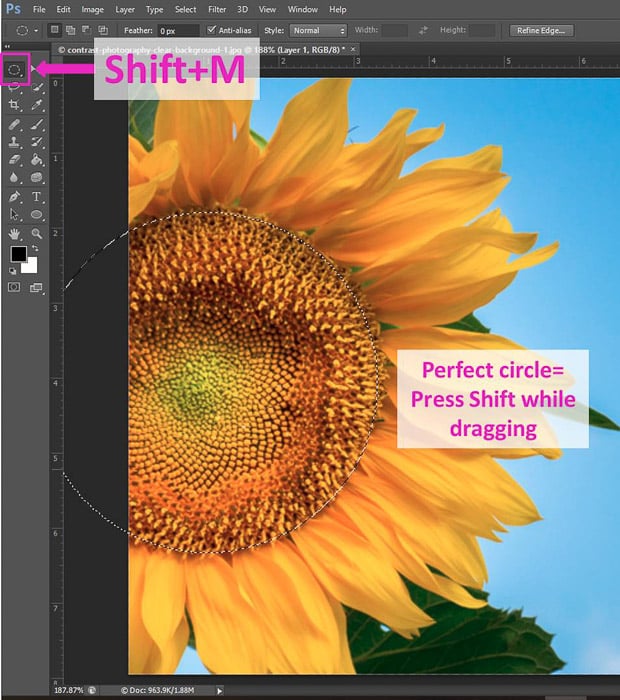Viewport: 620px width, 700px height.
Task: Select the Paint Bucket tool
Action: click(37, 160)
